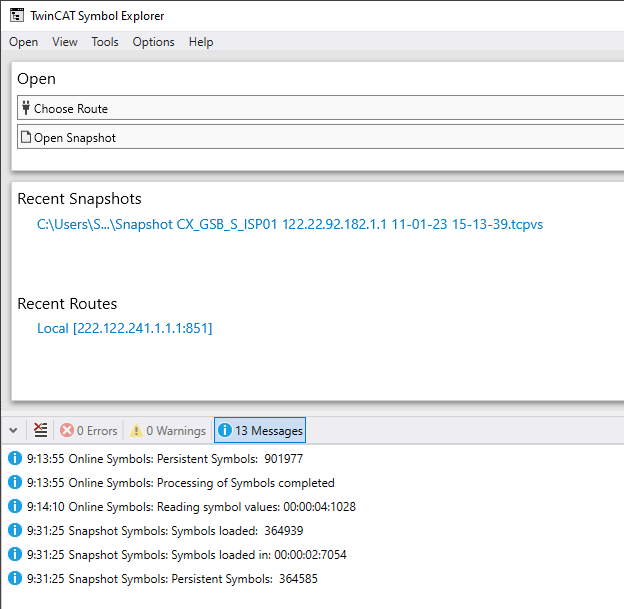The width and height of the screenshot is (624, 609).
Task: Select message Symbols loaded in: 00:00:02:7054
Action: point(187,554)
